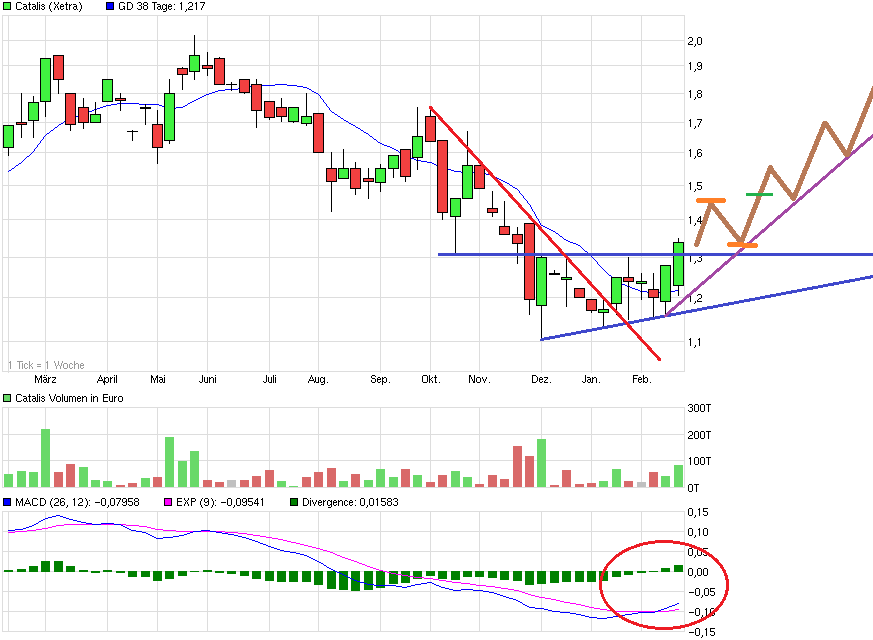Click the 'Dez.' label on the time axis

tap(541, 380)
